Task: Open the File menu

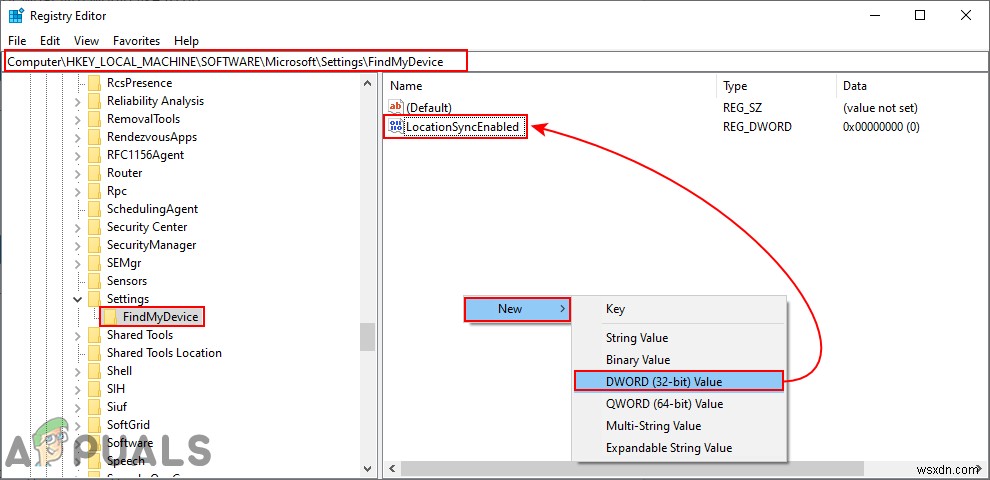Action: pyautogui.click(x=17, y=41)
